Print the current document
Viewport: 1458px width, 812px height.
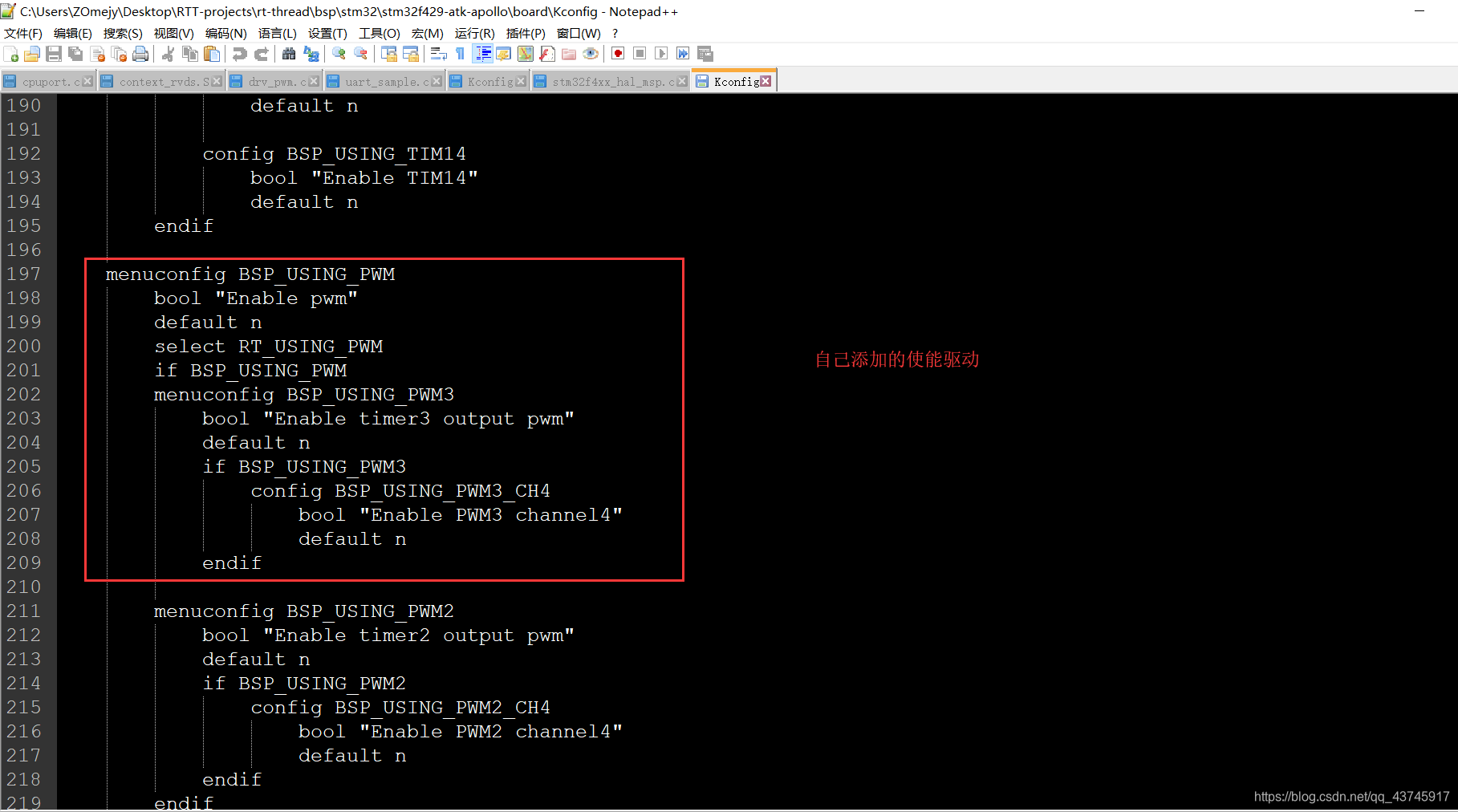140,54
